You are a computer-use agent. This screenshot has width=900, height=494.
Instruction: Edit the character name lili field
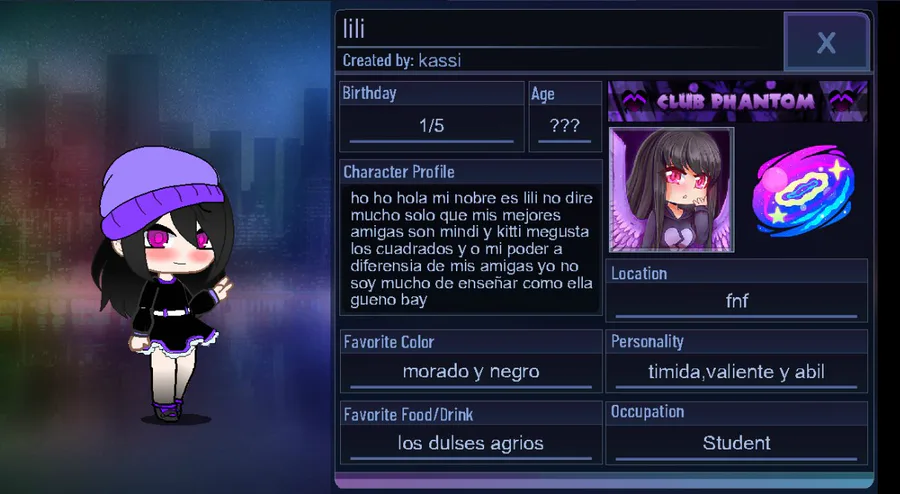(x=560, y=29)
